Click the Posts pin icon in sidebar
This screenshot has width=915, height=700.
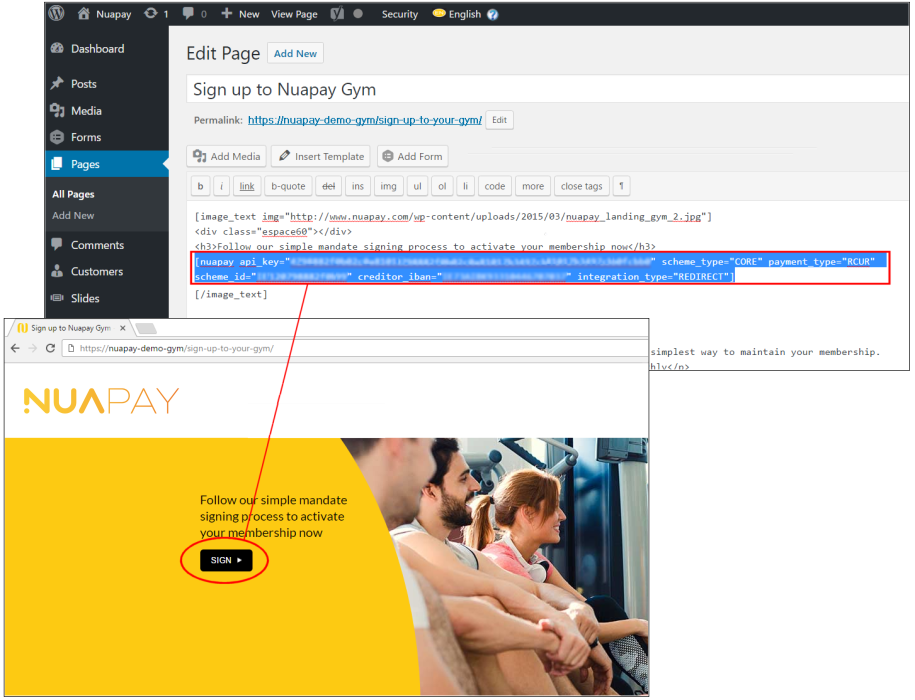click(57, 83)
